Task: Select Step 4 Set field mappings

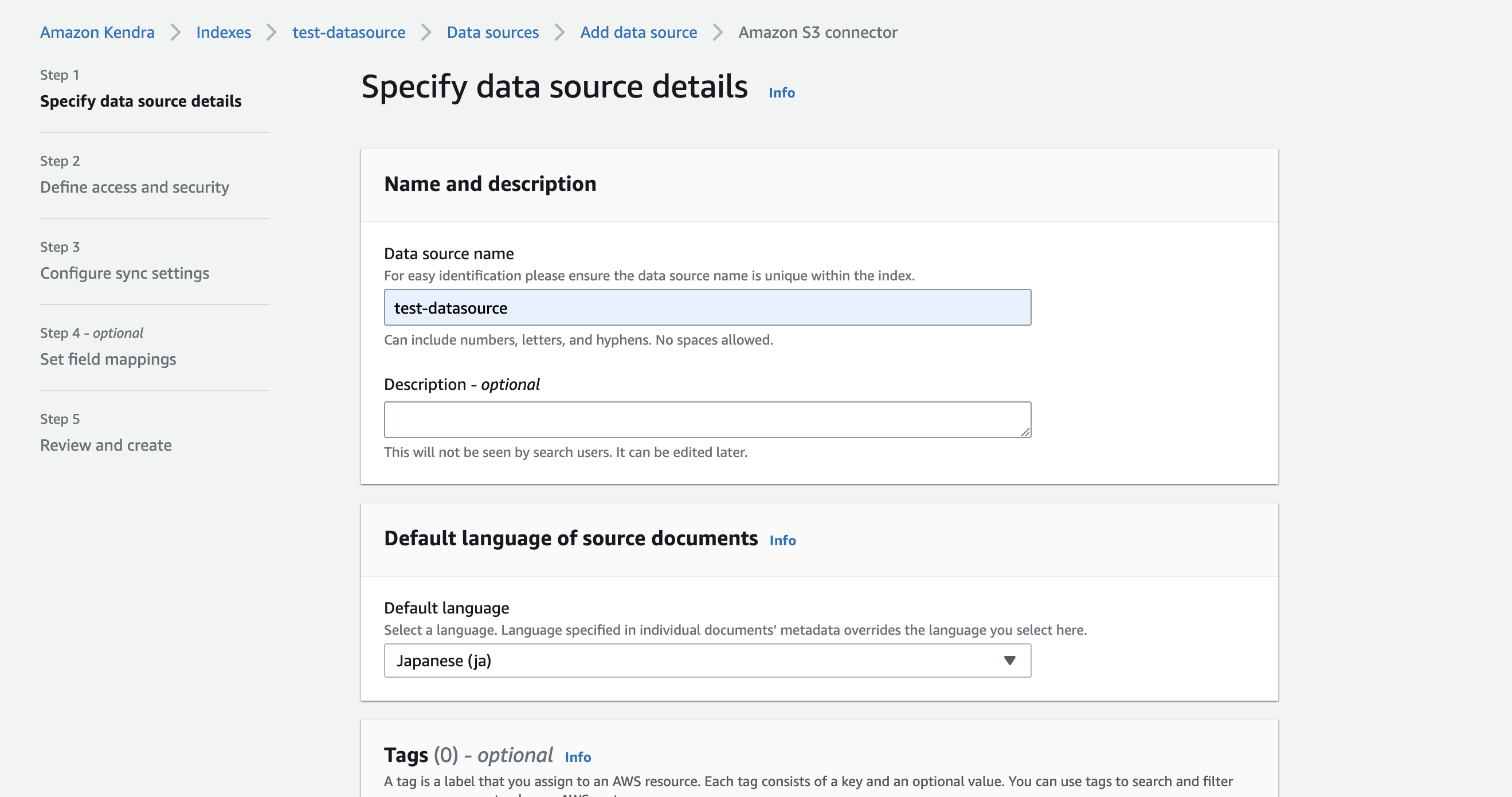Action: pos(108,359)
